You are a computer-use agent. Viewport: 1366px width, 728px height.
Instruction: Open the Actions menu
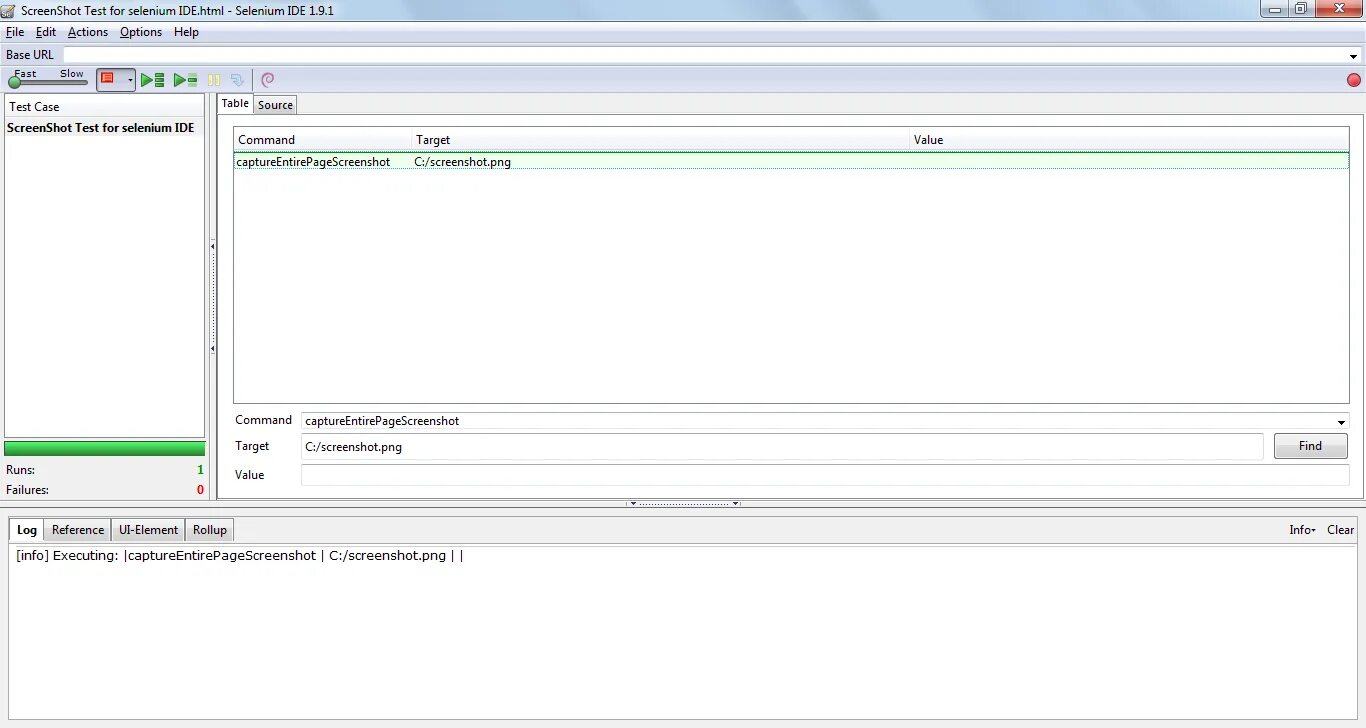(x=88, y=32)
